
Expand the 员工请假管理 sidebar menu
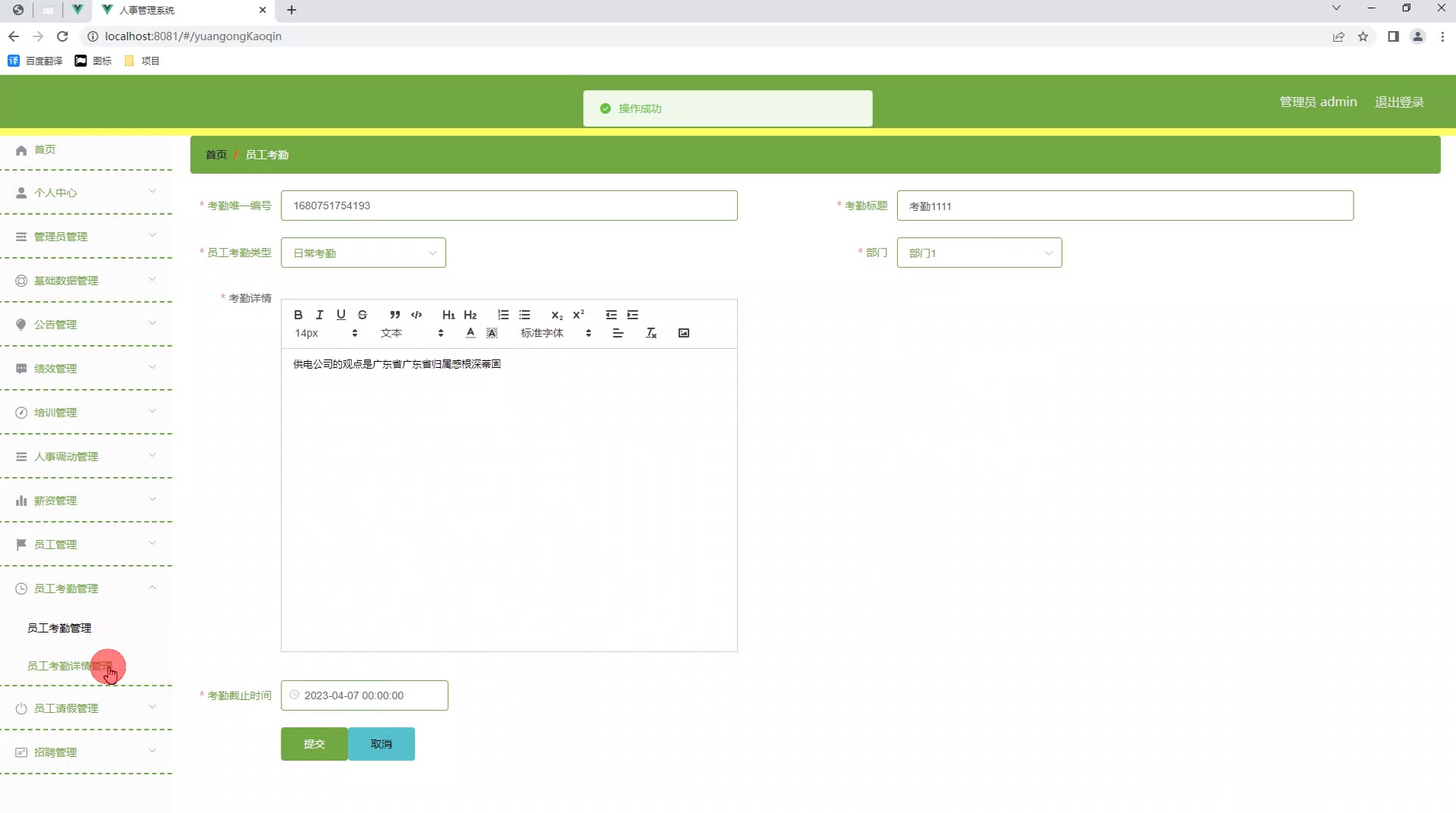click(x=86, y=708)
